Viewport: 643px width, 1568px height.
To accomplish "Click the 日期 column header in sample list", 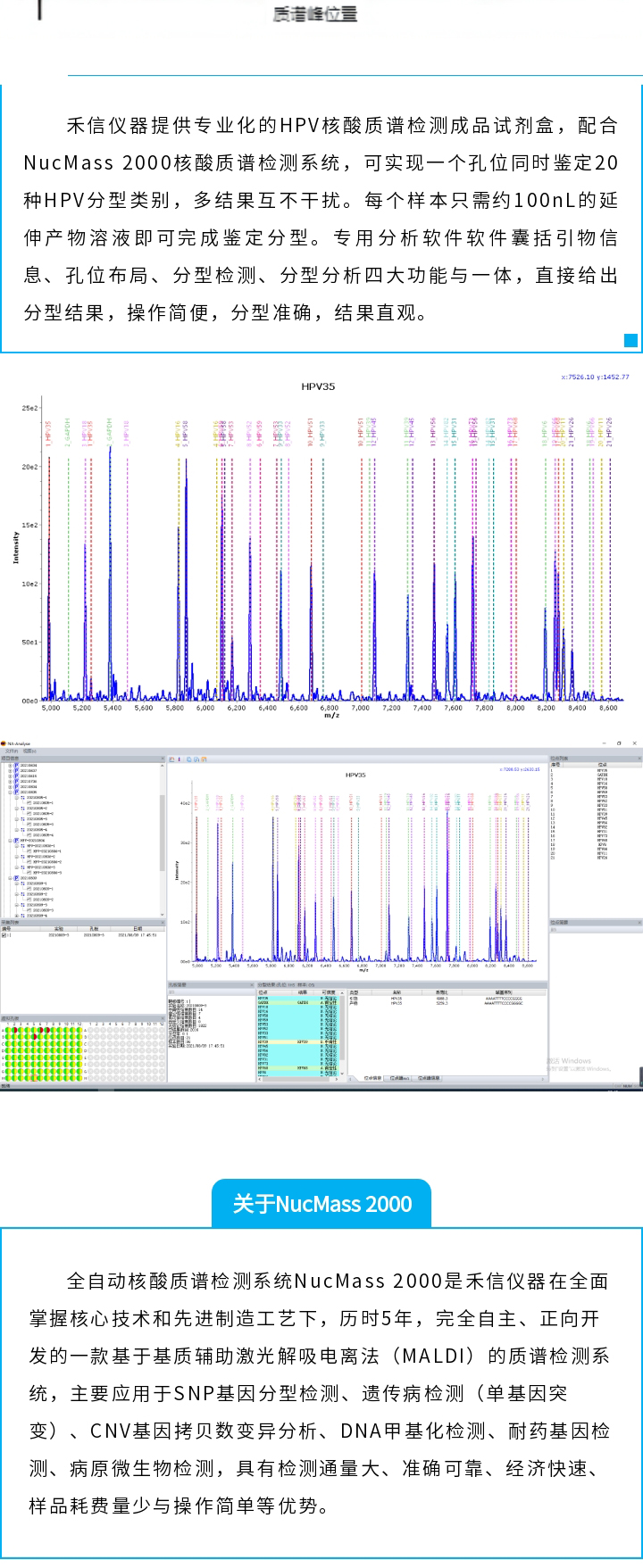I will (138, 929).
